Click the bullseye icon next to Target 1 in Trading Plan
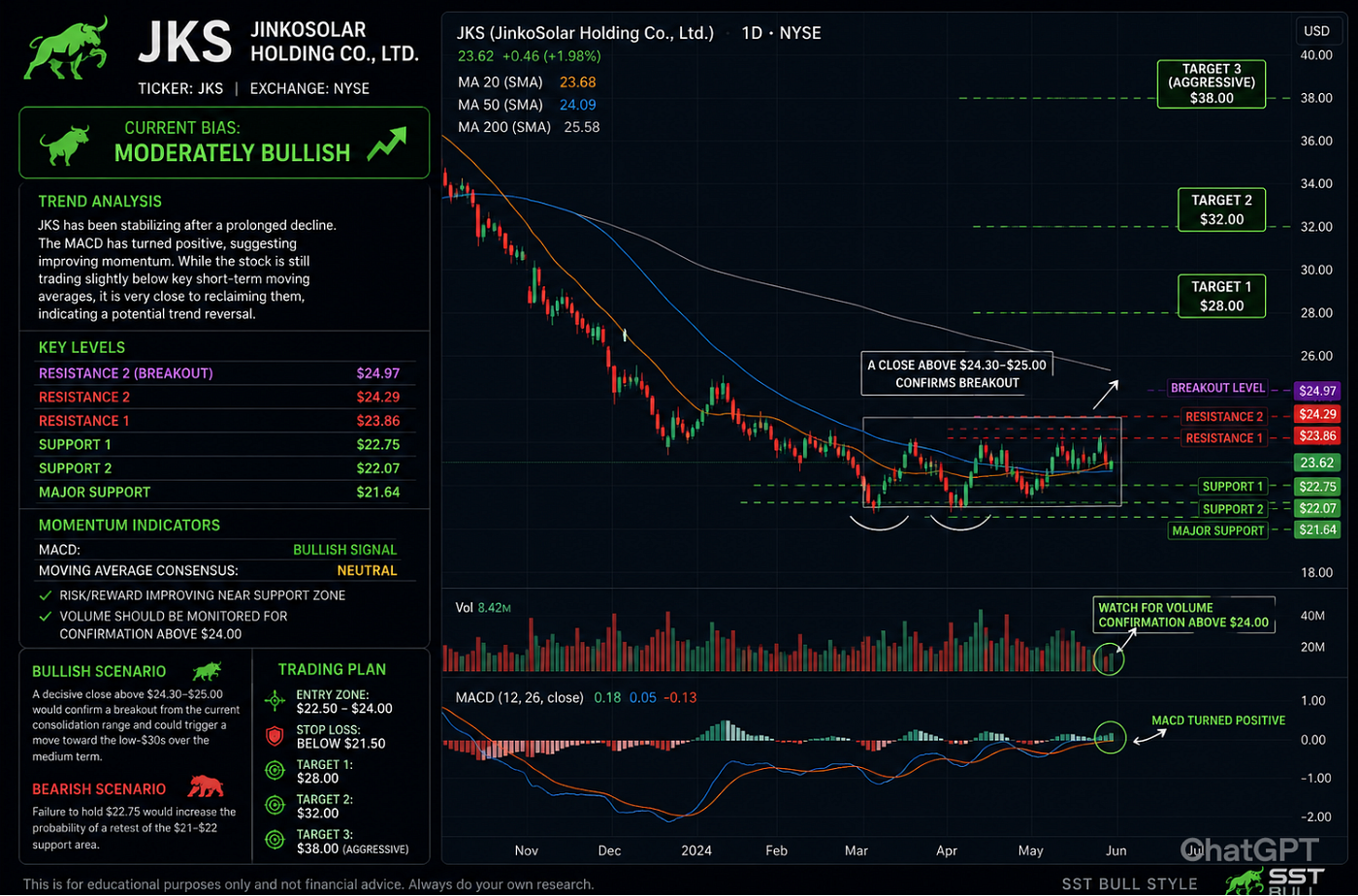 (x=275, y=771)
